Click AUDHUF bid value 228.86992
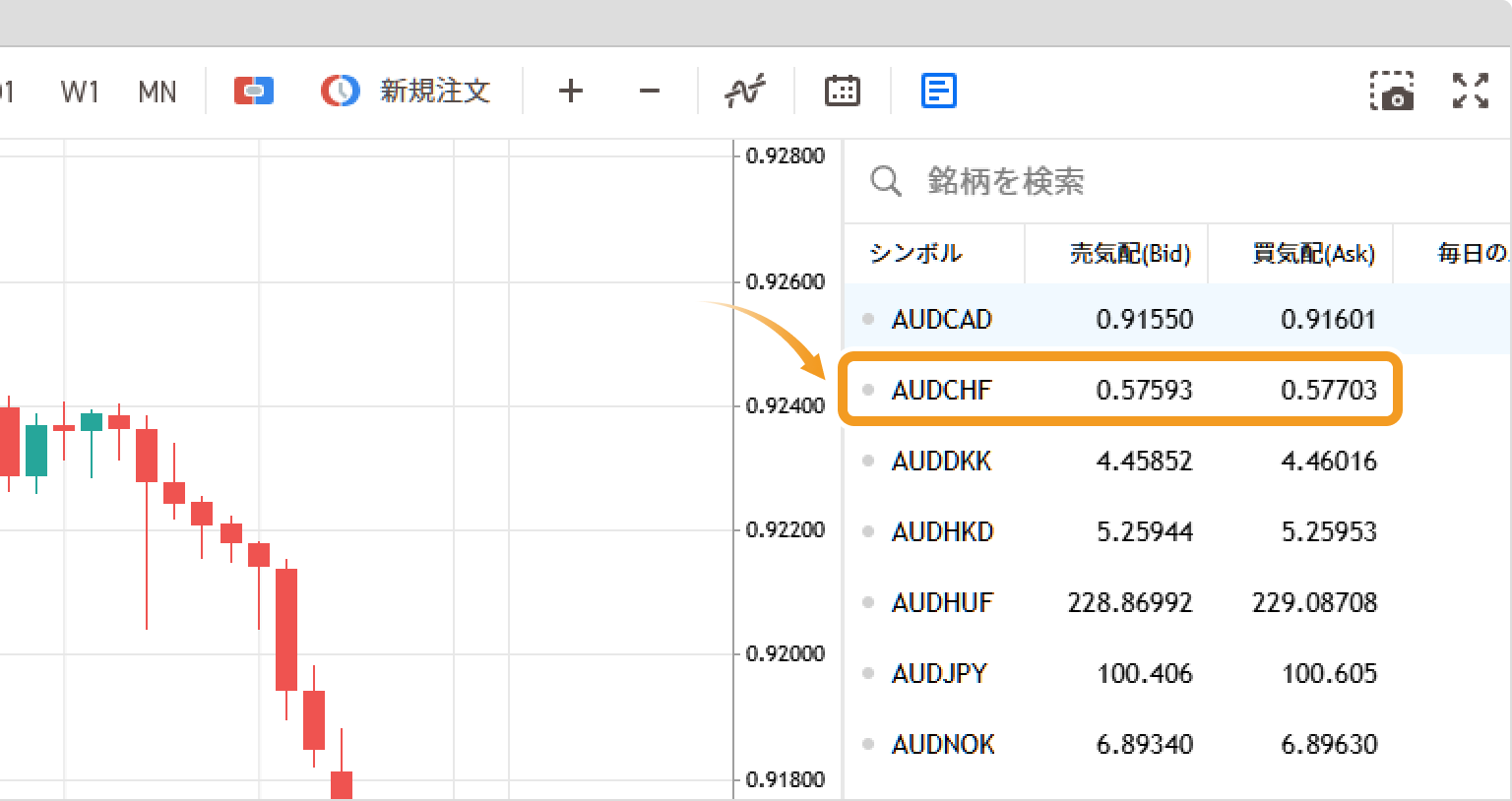 pyautogui.click(x=1130, y=602)
